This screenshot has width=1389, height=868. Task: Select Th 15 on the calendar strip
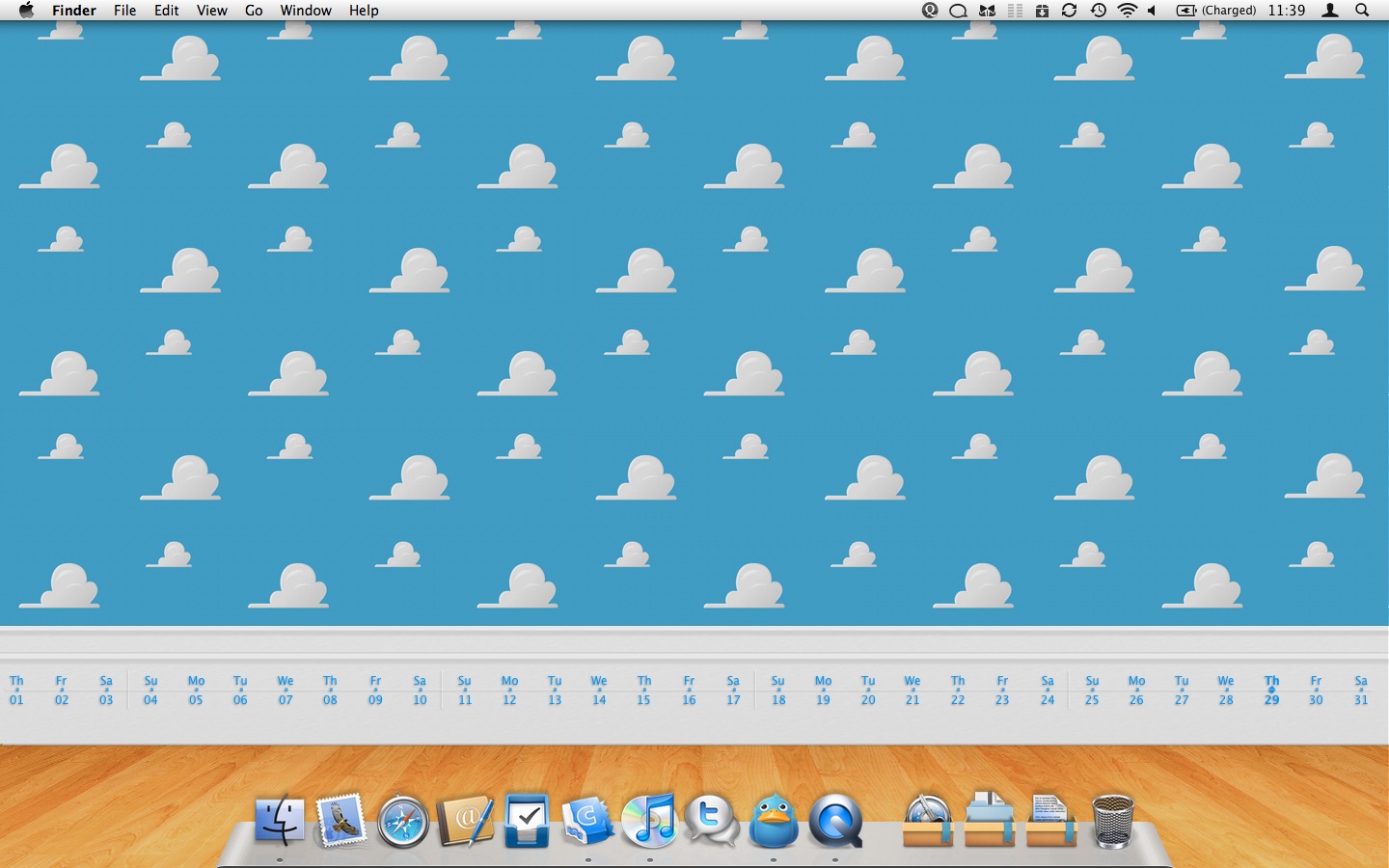click(x=644, y=691)
